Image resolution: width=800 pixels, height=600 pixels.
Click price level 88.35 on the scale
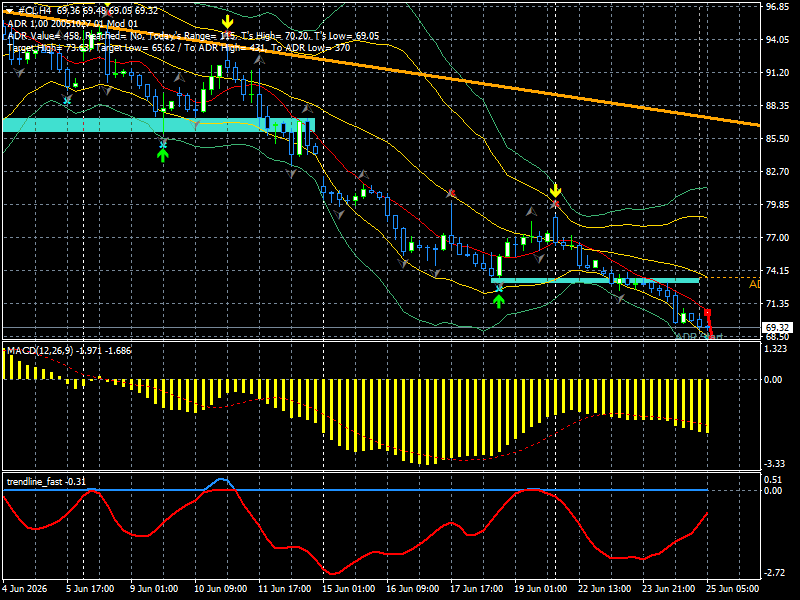(778, 106)
